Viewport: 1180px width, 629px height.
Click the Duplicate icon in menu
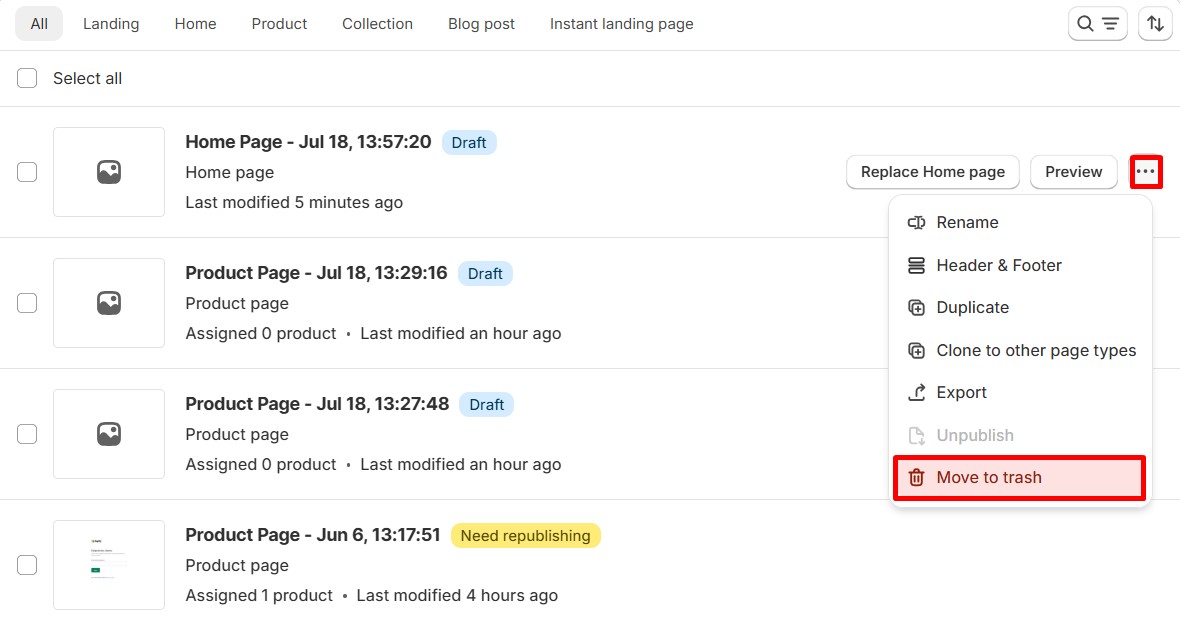click(x=916, y=308)
